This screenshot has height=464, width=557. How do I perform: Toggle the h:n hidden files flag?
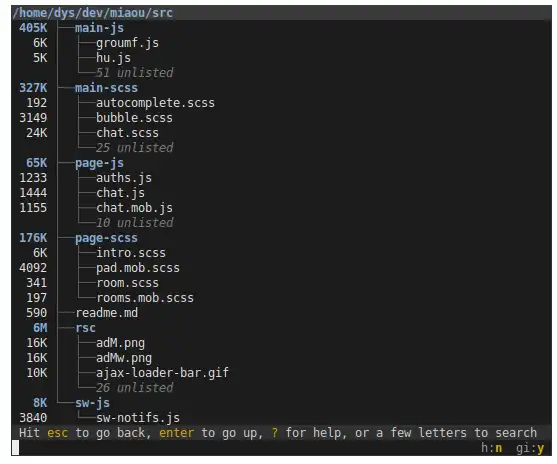tap(491, 448)
